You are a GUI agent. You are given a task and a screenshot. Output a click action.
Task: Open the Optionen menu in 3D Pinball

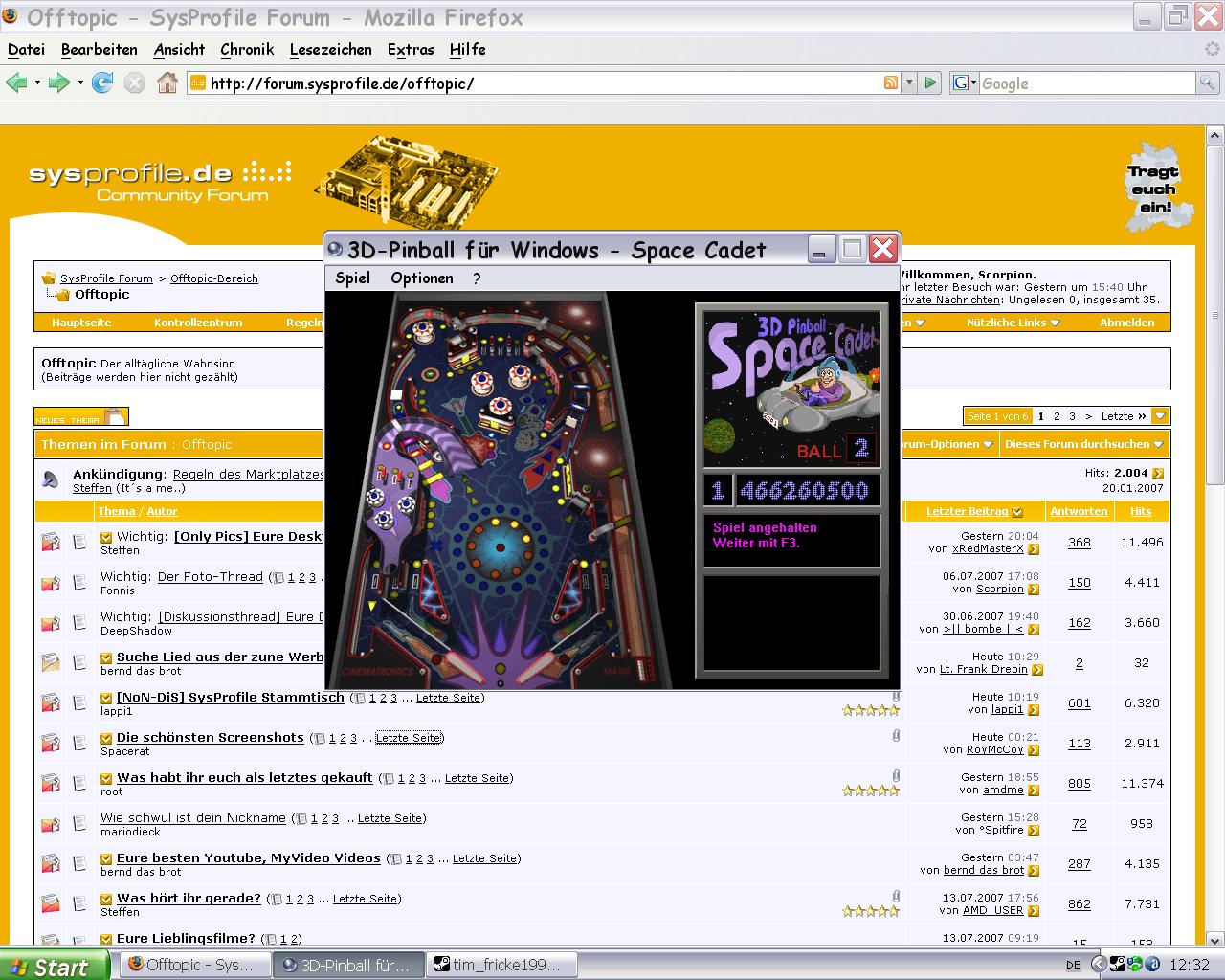pos(422,278)
